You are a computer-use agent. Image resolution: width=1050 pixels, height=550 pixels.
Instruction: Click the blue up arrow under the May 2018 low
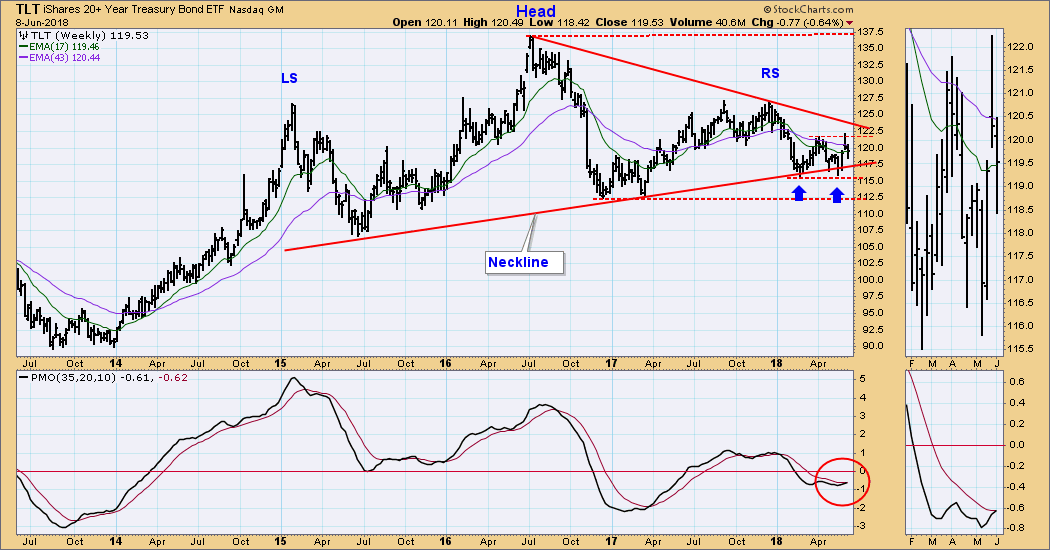click(837, 194)
